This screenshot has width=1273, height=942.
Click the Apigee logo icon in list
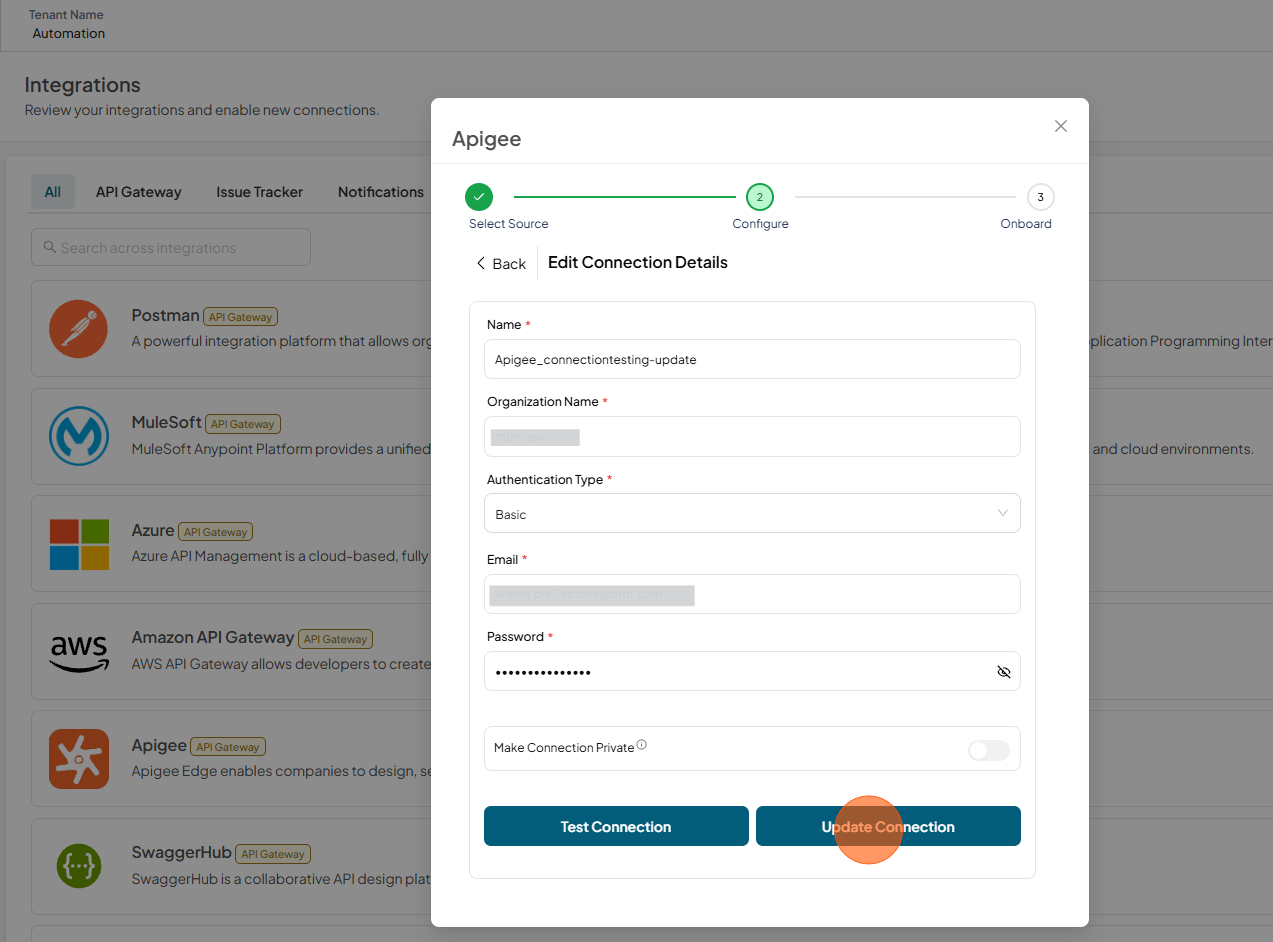pos(79,759)
